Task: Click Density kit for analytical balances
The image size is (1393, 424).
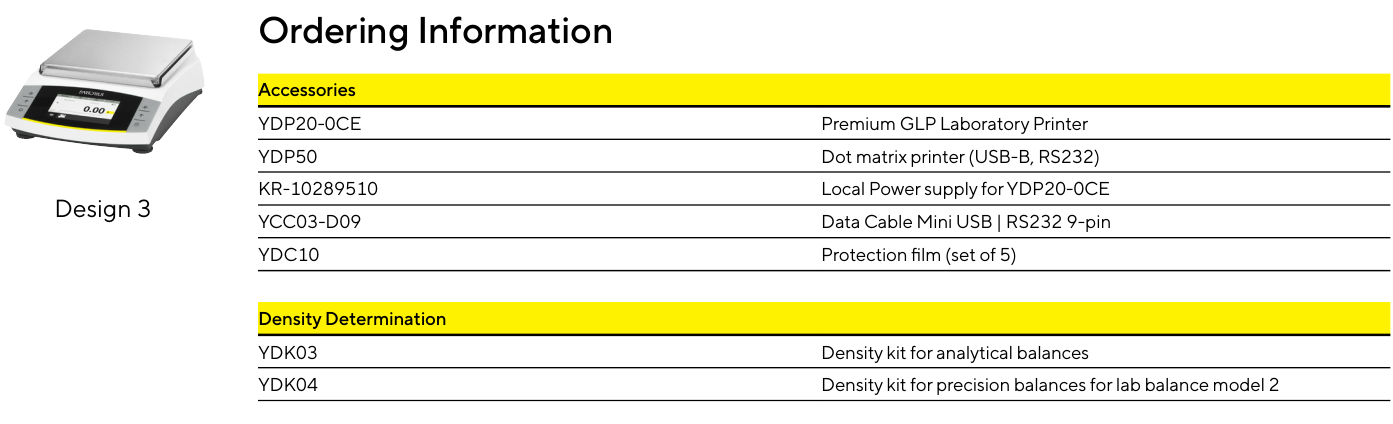Action: click(955, 353)
